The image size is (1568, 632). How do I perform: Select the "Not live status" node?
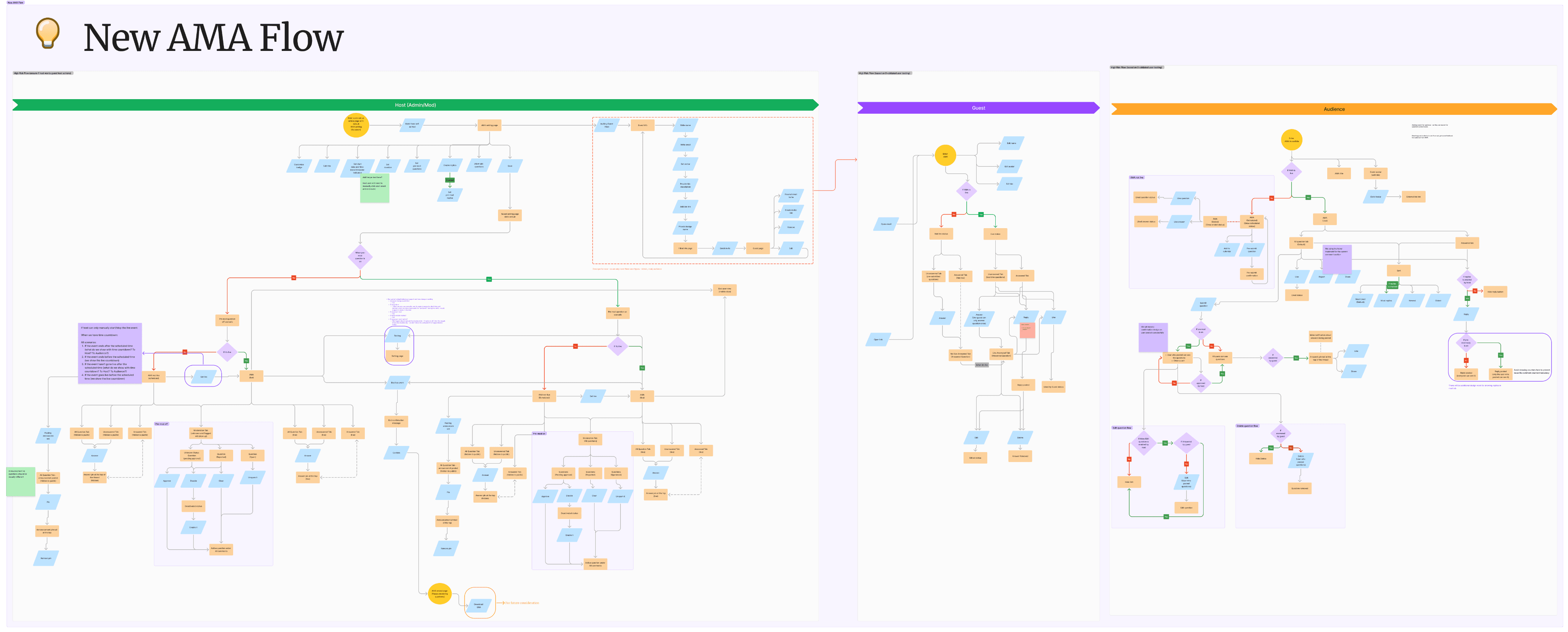coord(941,234)
